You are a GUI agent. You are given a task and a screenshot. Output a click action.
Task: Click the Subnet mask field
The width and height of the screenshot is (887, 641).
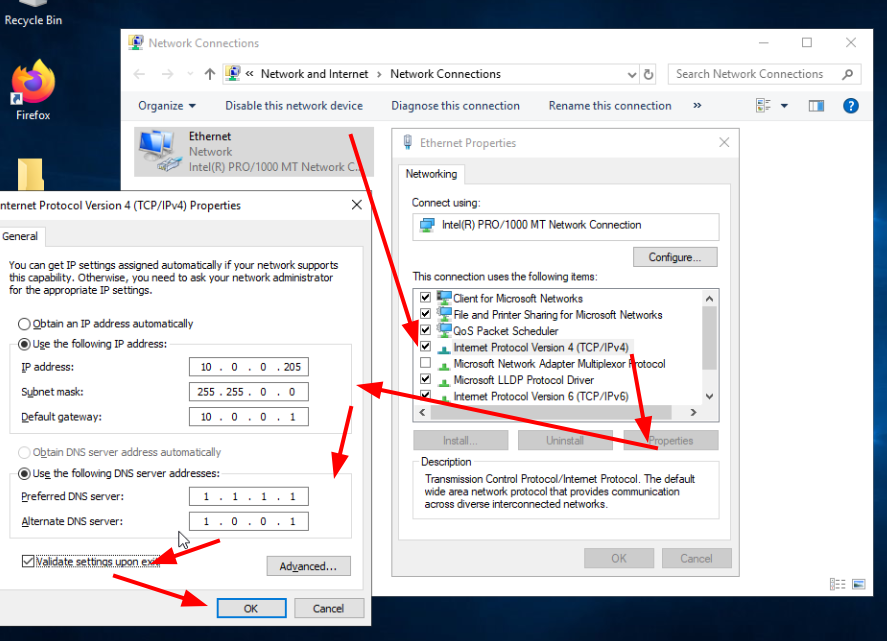[249, 392]
